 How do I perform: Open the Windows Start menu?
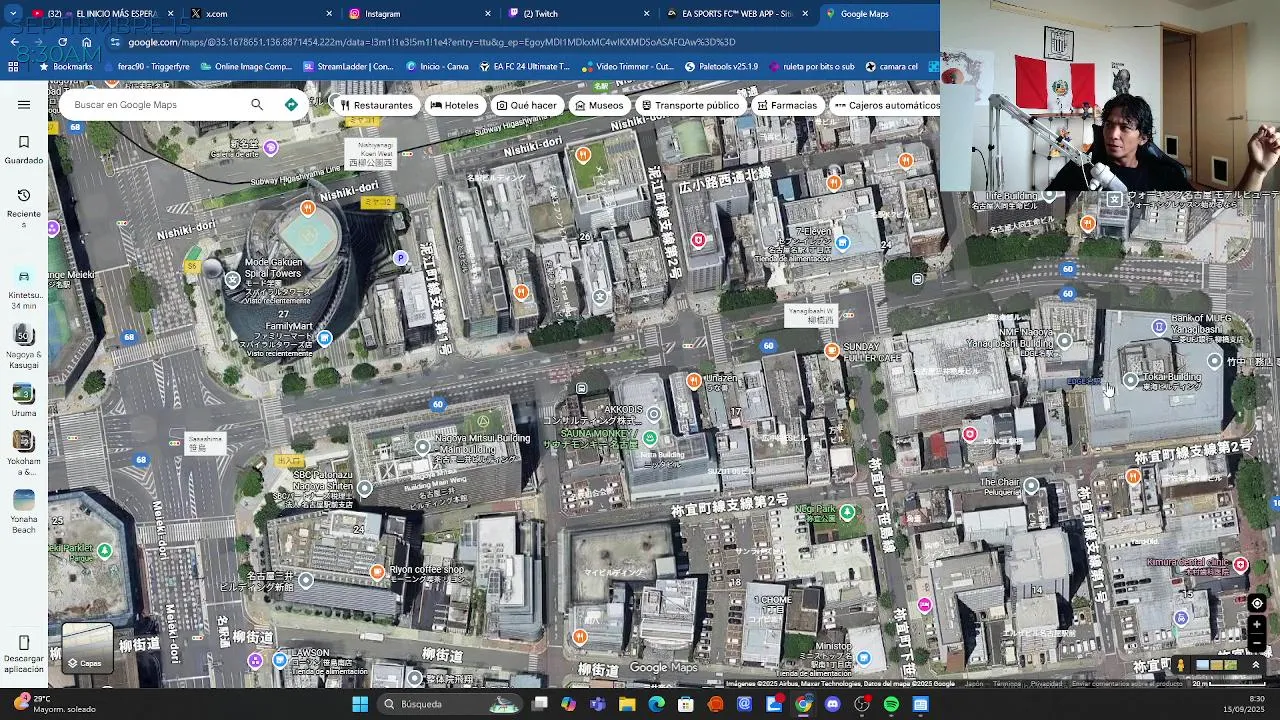360,704
